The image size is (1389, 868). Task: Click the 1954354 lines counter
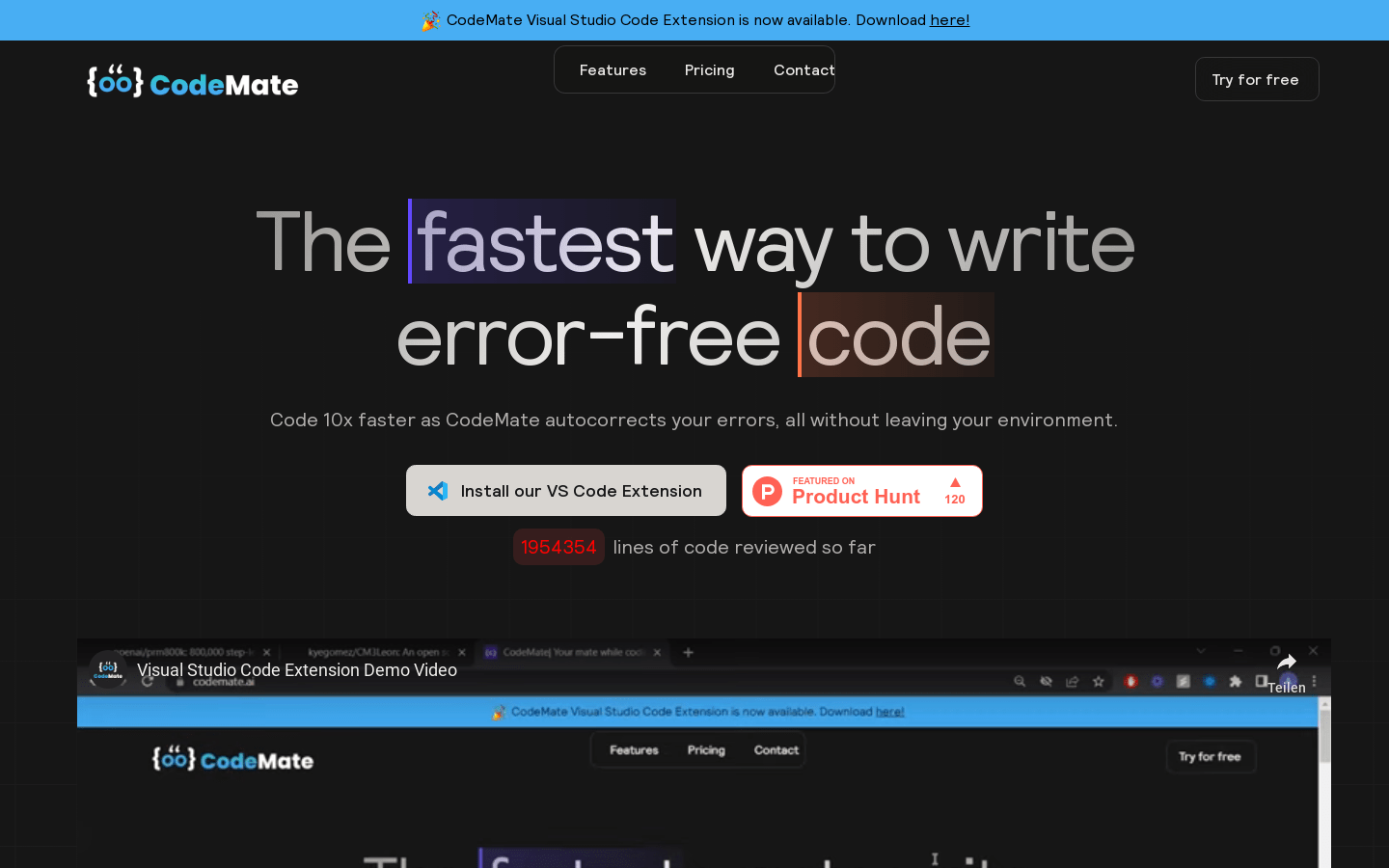558,547
